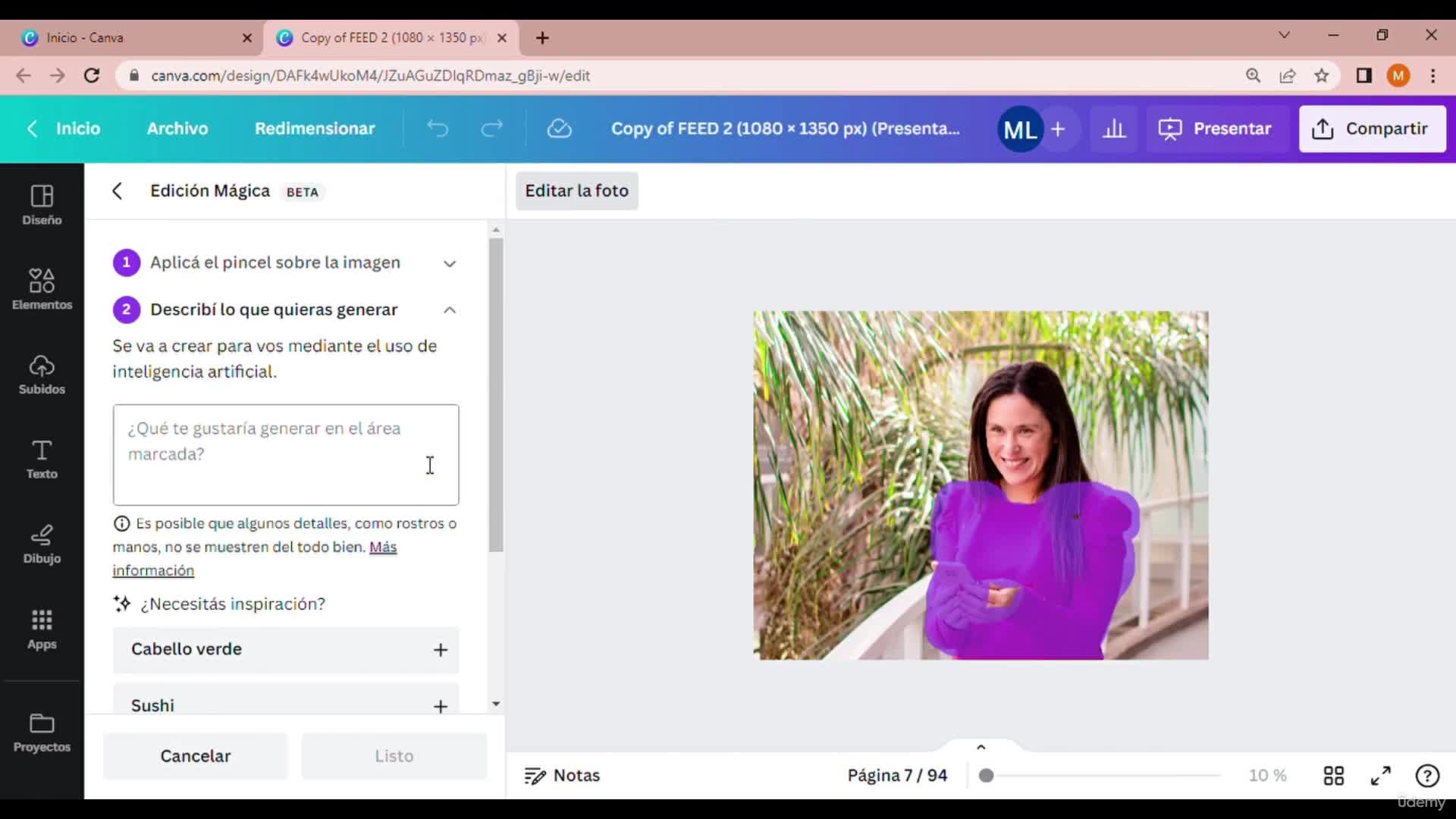Screen dimensions: 1456x819
Task: Open the Diseño panel in sidebar
Action: click(x=42, y=205)
